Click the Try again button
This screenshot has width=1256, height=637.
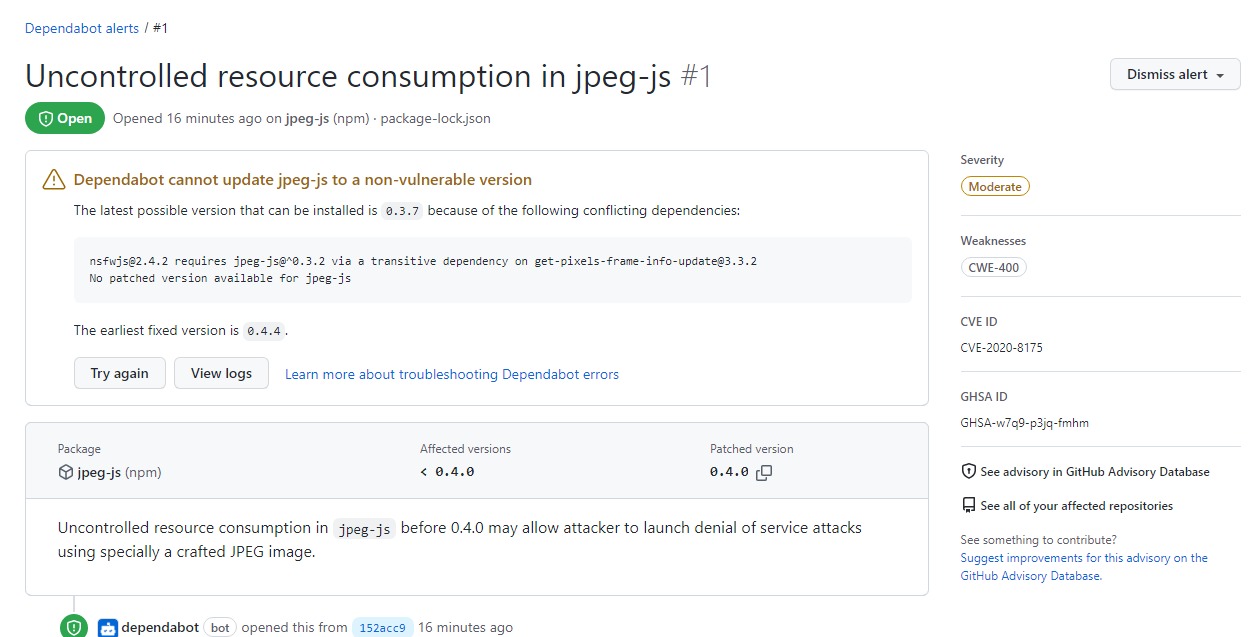(119, 373)
